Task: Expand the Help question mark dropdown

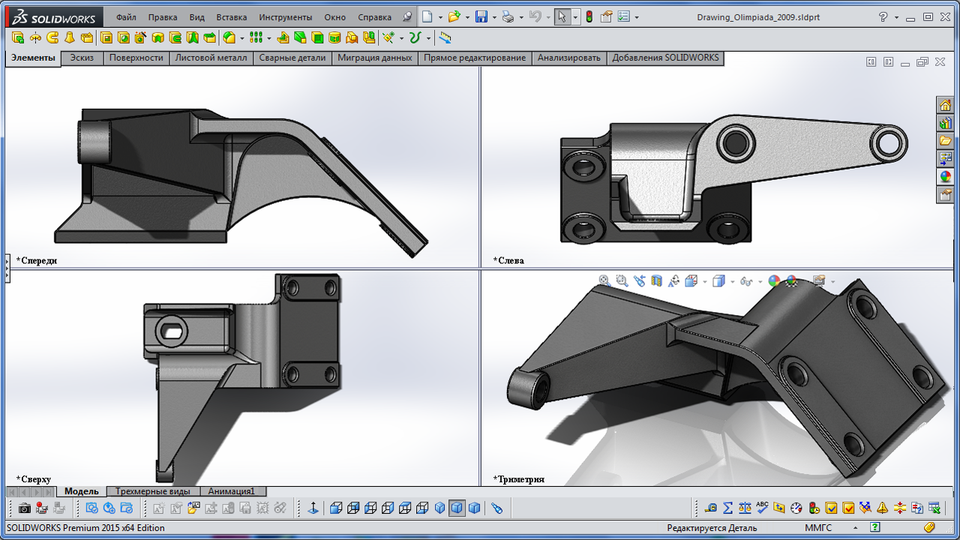Action: coord(897,17)
